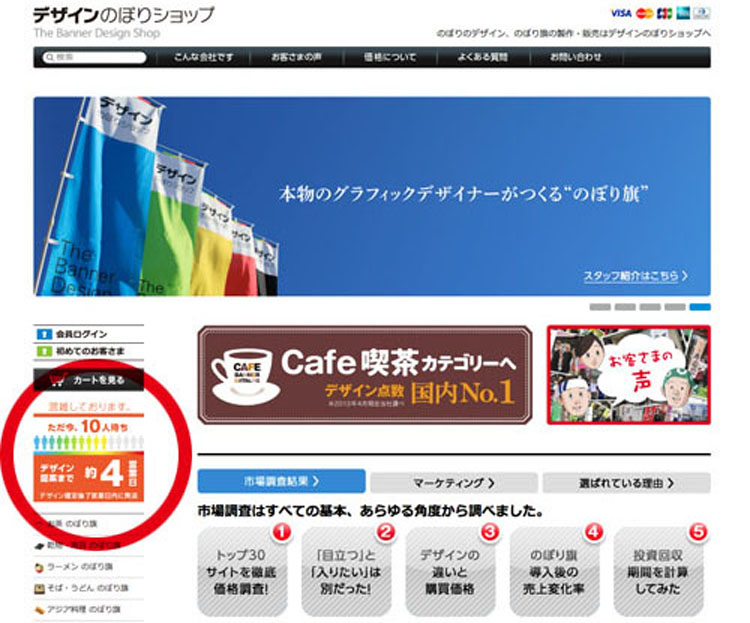Click the ramen bowl icon in sidebar
Screen dimensions: 750x623
40,566
